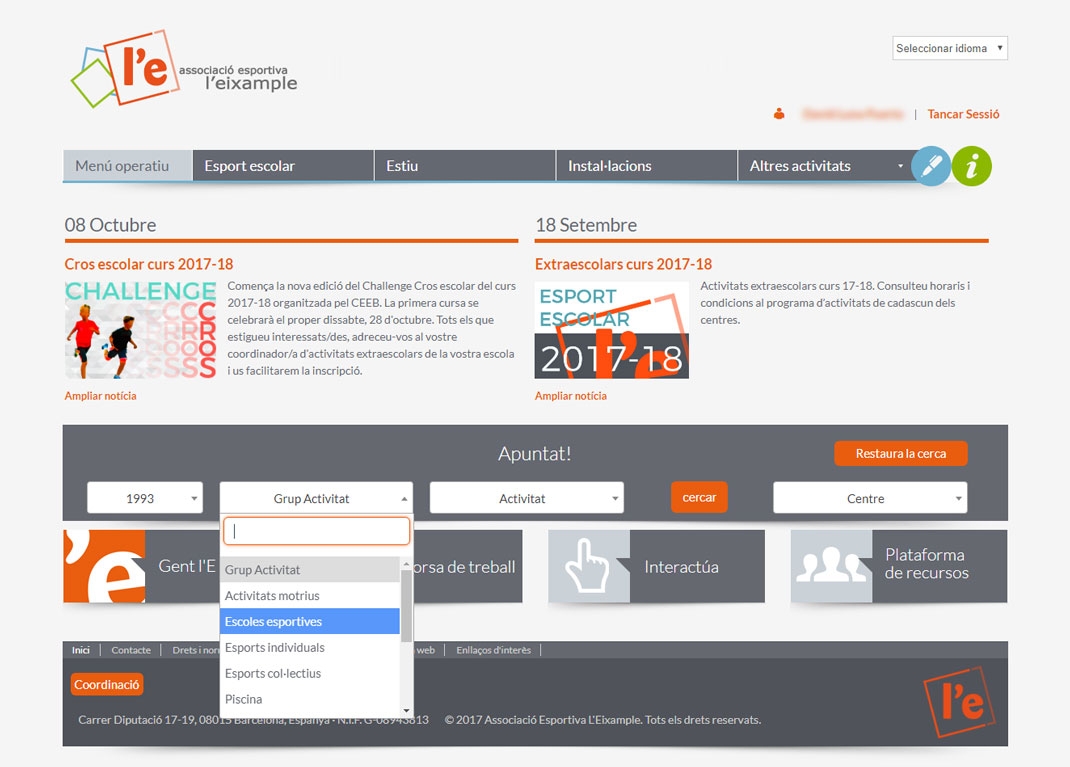Image resolution: width=1070 pixels, height=767 pixels.
Task: Click the Gent l'E orange logo tile
Action: click(104, 566)
